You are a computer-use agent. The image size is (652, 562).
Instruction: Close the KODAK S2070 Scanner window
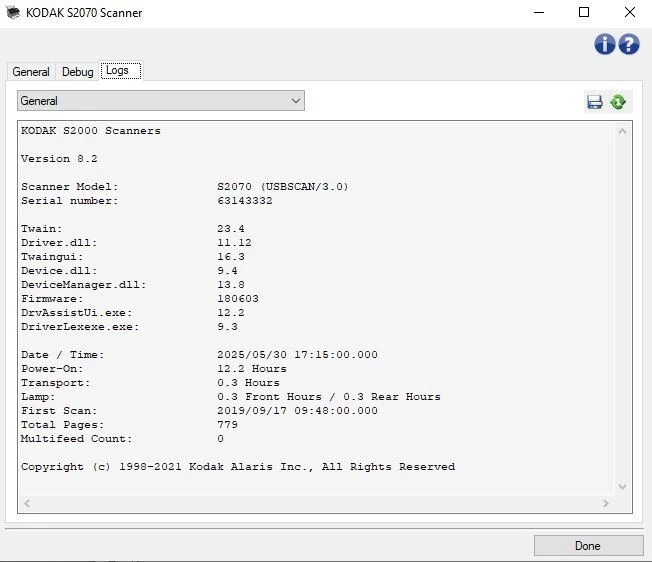630,12
